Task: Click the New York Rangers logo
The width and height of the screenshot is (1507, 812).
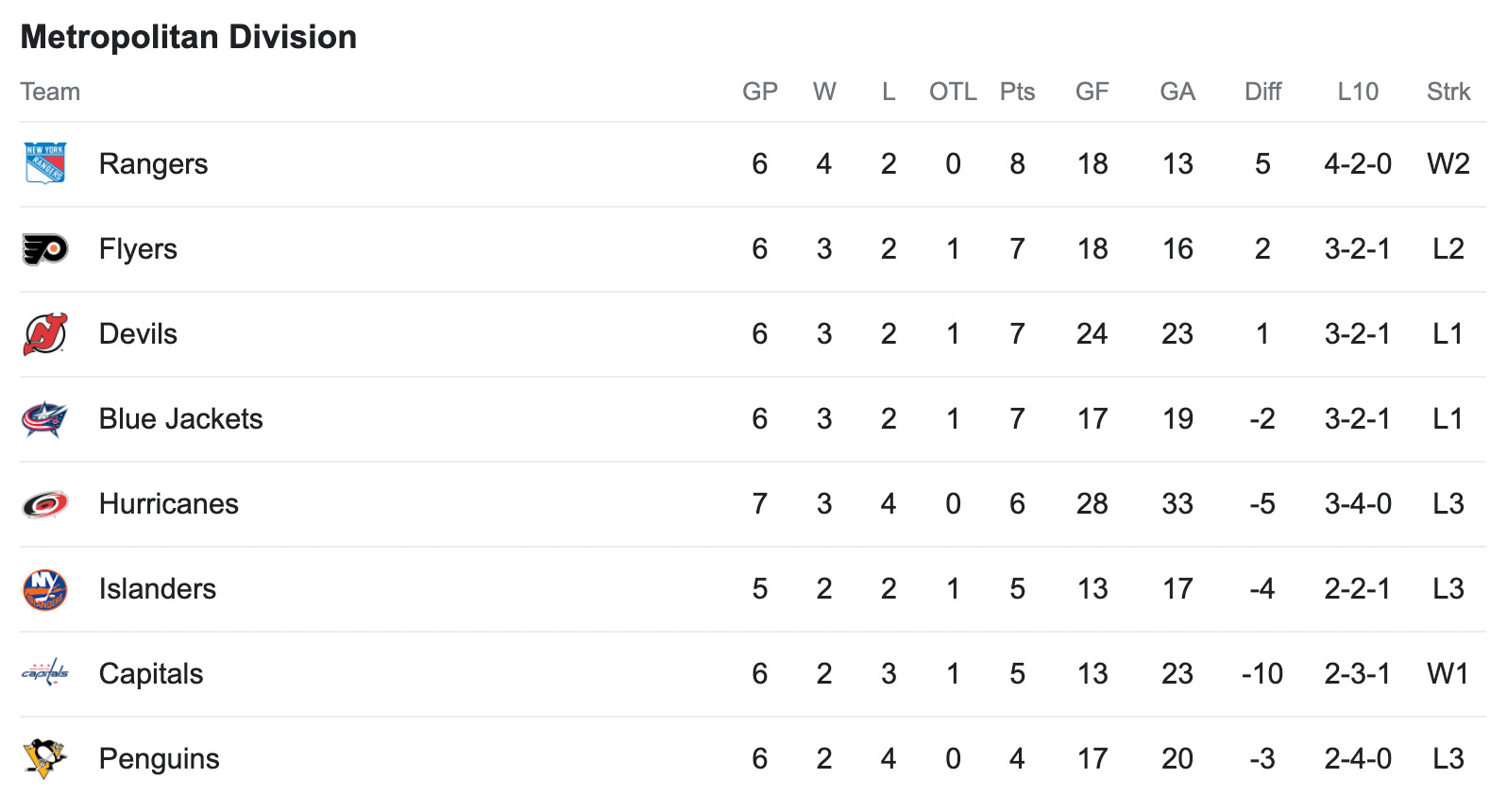Action: click(x=44, y=163)
